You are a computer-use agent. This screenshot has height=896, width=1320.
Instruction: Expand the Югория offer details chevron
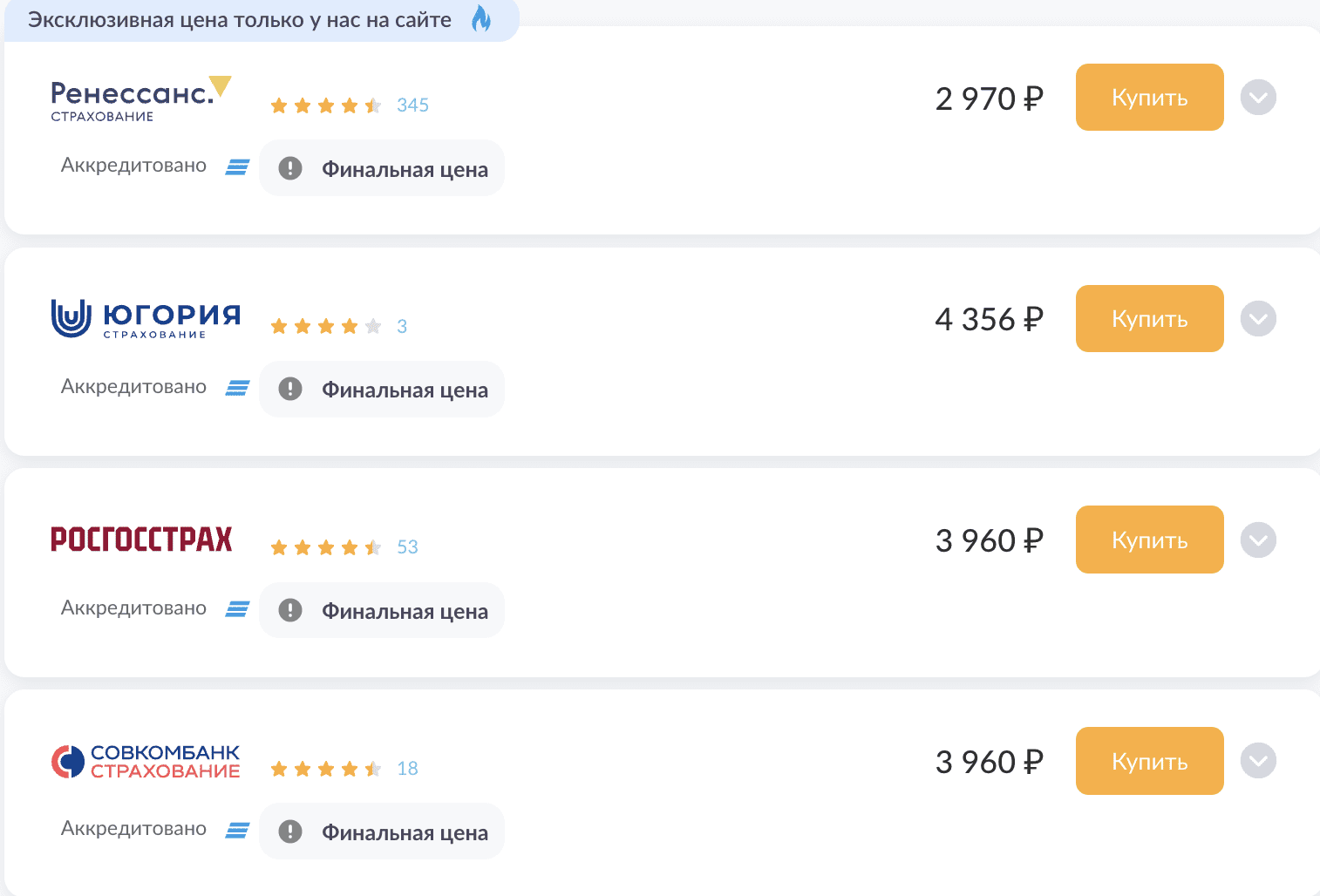coord(1258,319)
